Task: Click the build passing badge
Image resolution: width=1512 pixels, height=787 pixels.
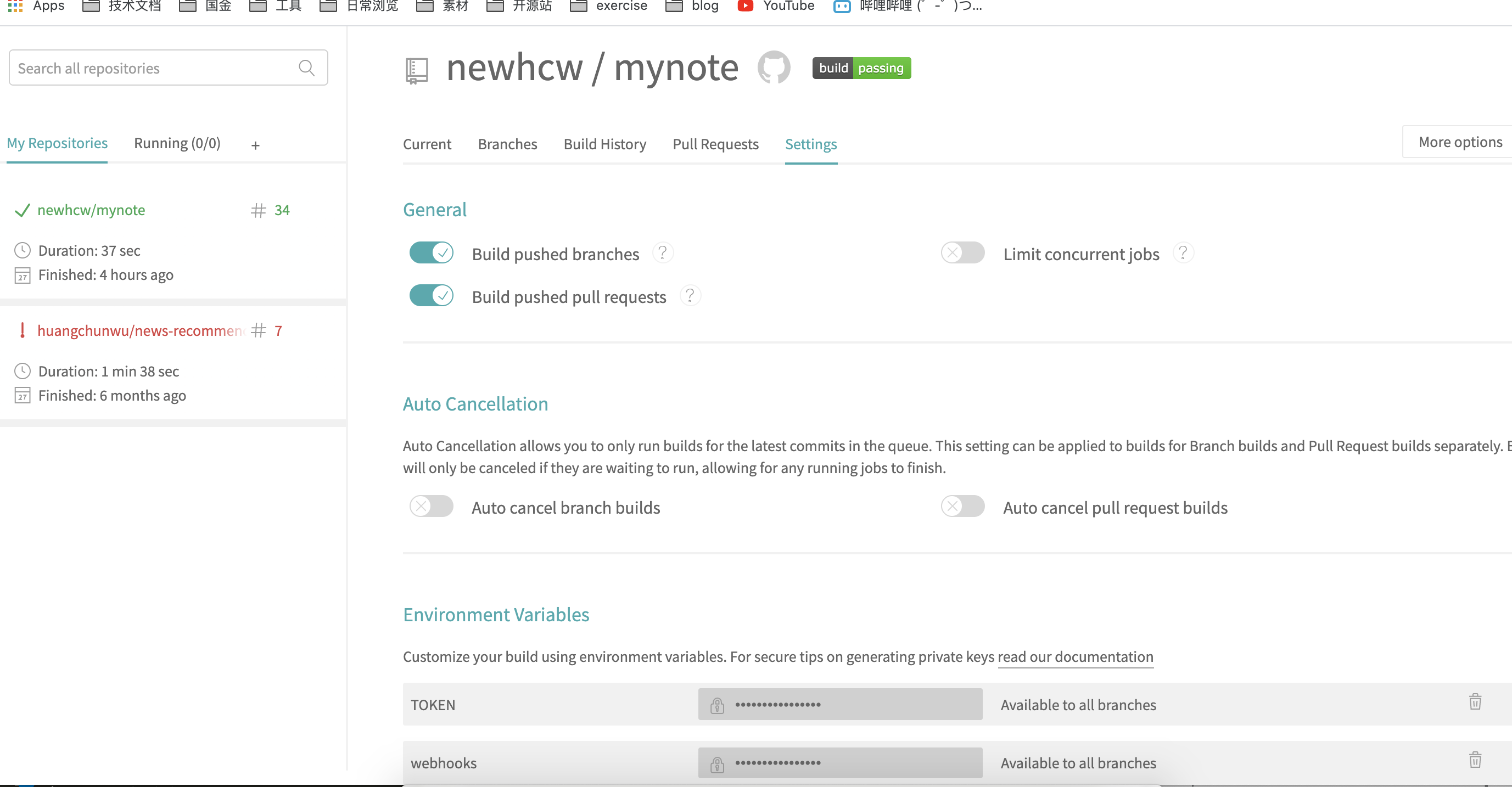Action: coord(861,68)
